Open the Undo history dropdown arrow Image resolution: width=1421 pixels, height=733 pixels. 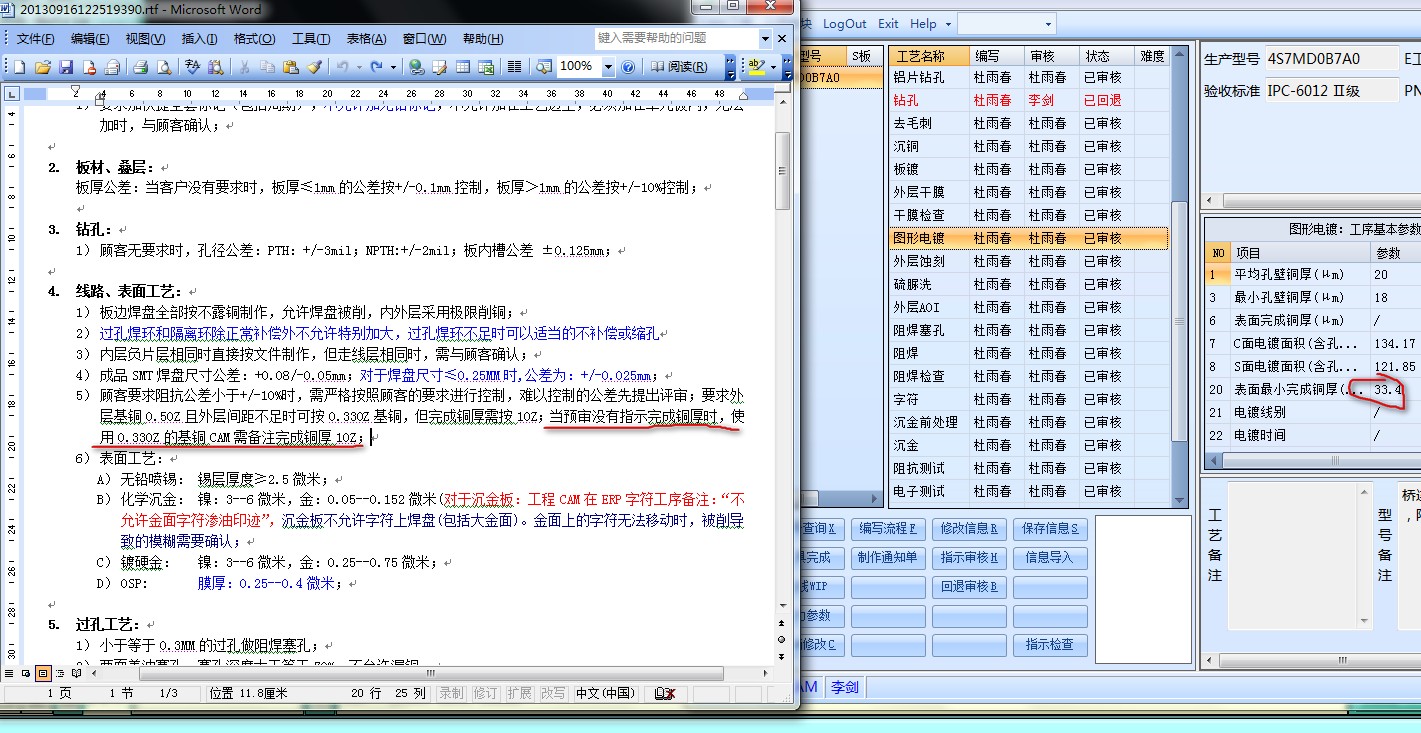coord(359,67)
